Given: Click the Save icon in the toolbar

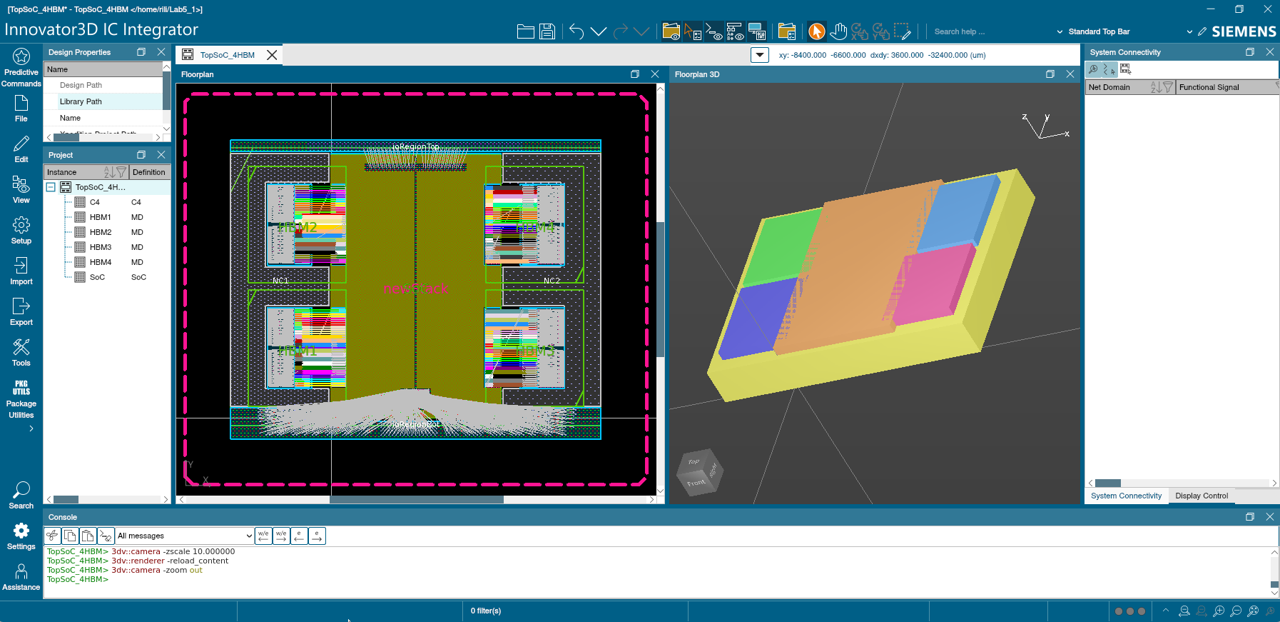Looking at the screenshot, I should pos(547,31).
